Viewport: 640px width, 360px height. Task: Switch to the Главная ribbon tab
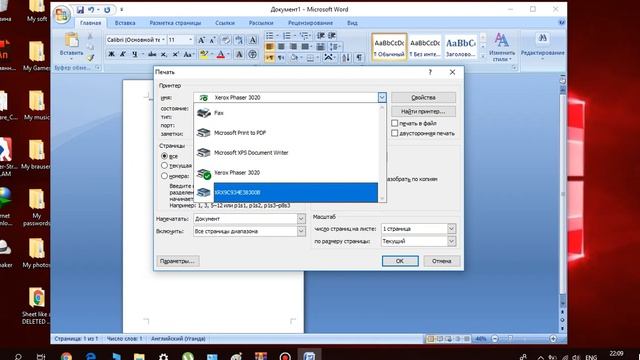(91, 23)
